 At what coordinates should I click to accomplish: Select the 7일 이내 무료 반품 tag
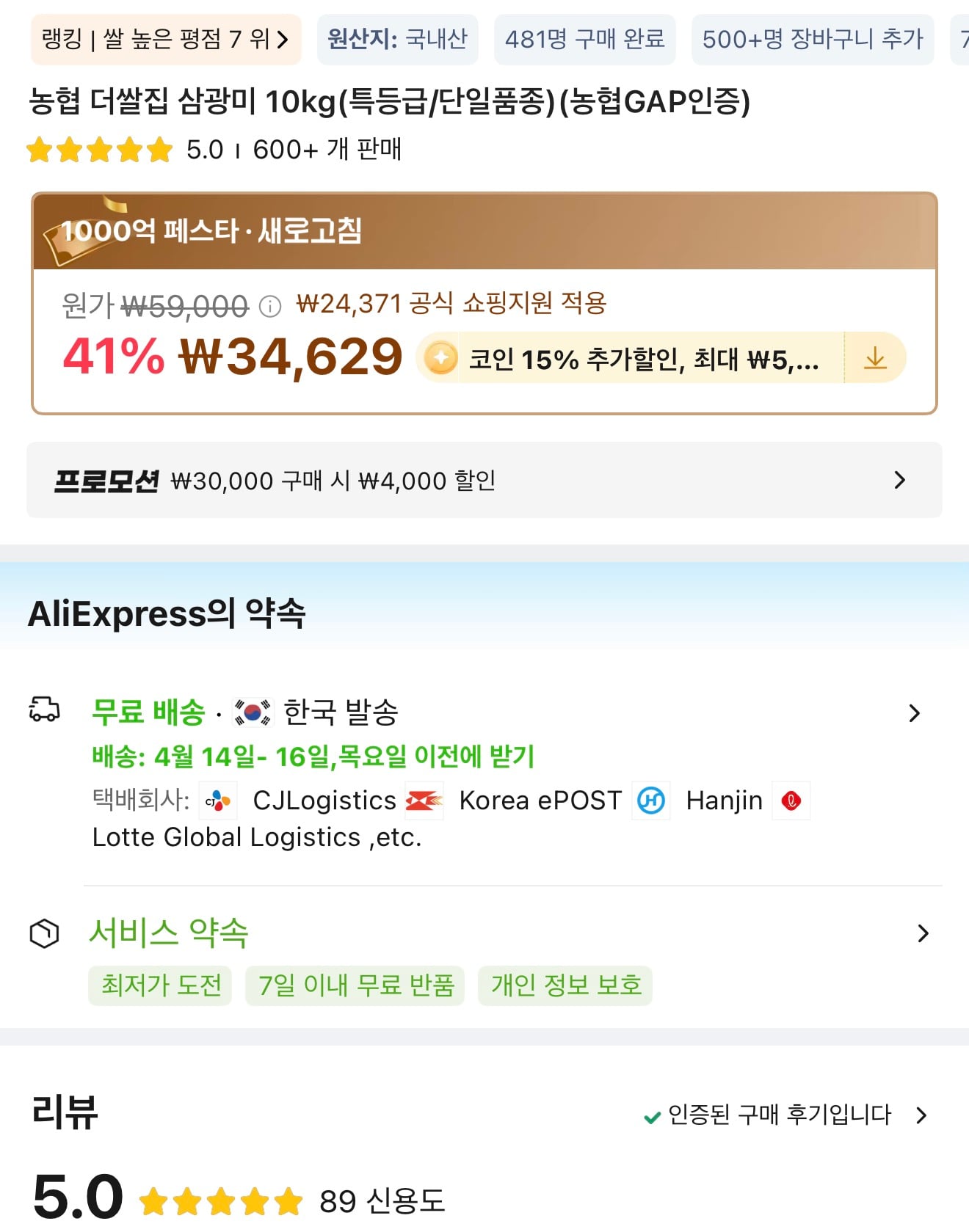(355, 986)
